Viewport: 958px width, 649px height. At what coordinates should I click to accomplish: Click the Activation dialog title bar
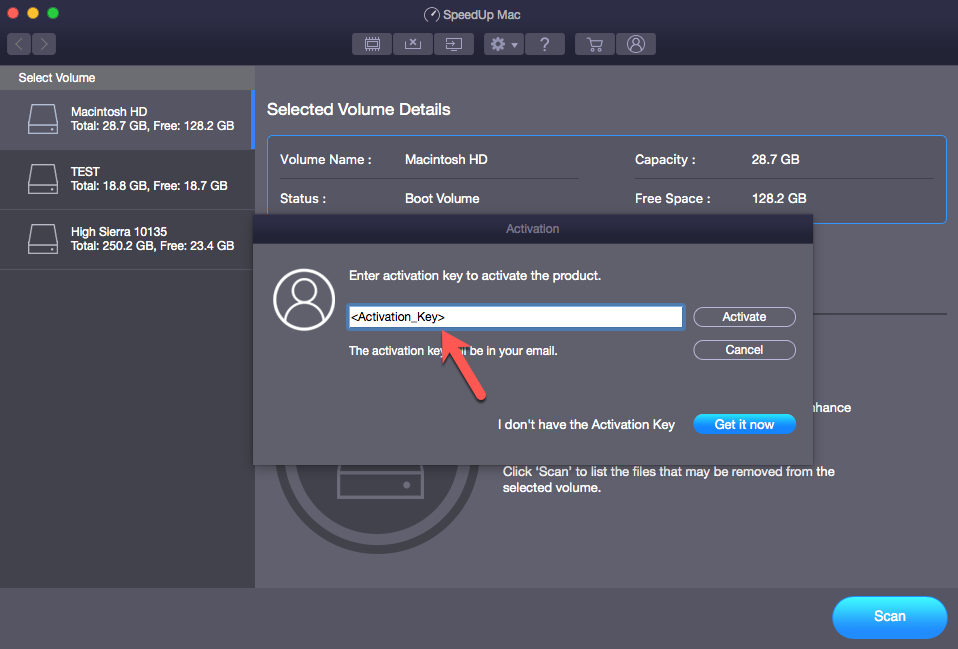[x=533, y=229]
